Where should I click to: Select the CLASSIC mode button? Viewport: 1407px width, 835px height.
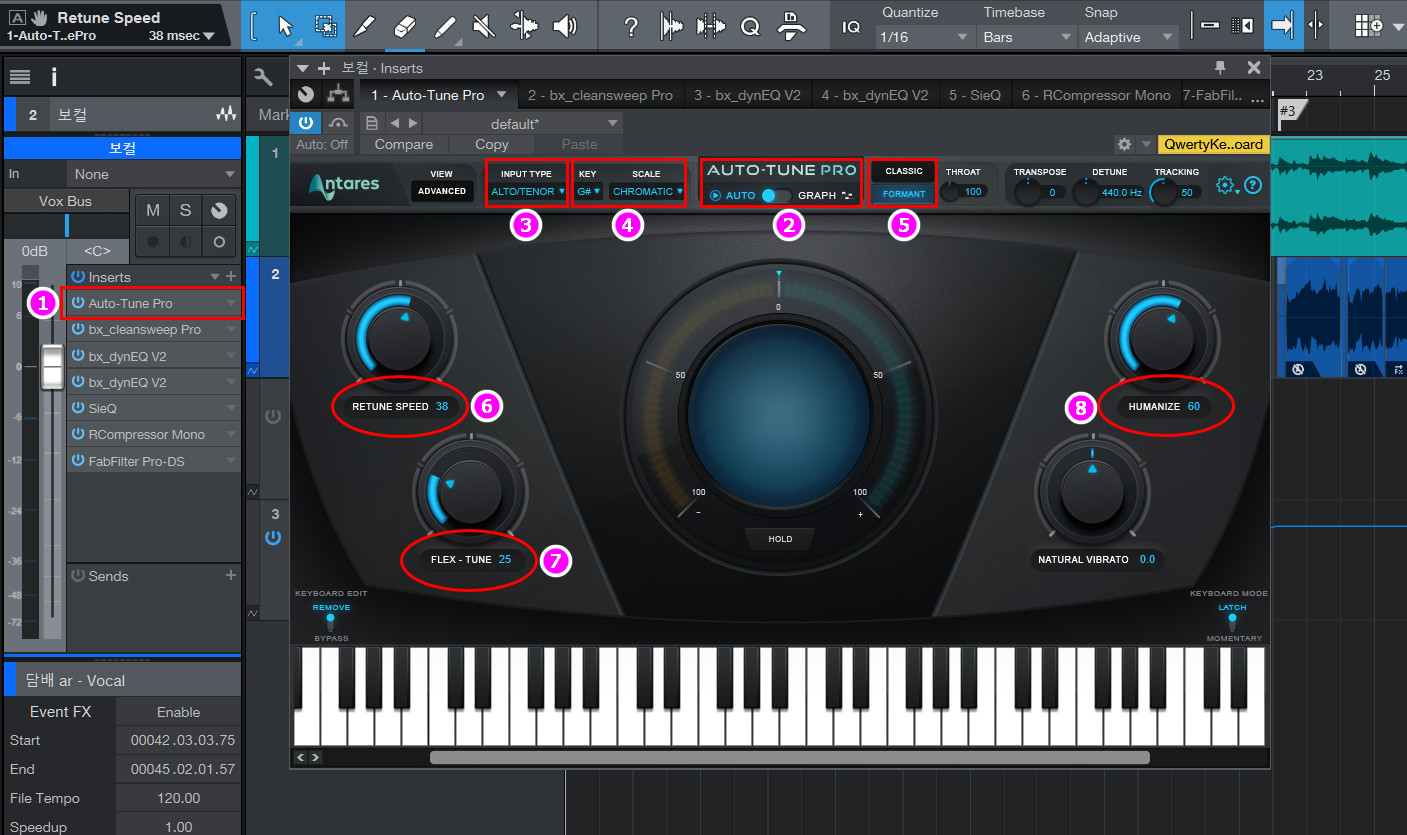coord(904,172)
